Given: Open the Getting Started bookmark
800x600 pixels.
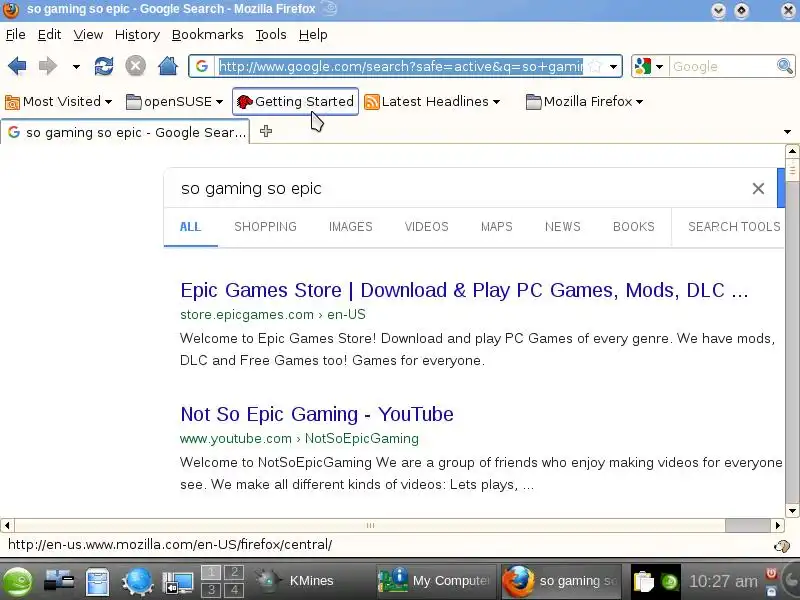Looking at the screenshot, I should tap(295, 102).
